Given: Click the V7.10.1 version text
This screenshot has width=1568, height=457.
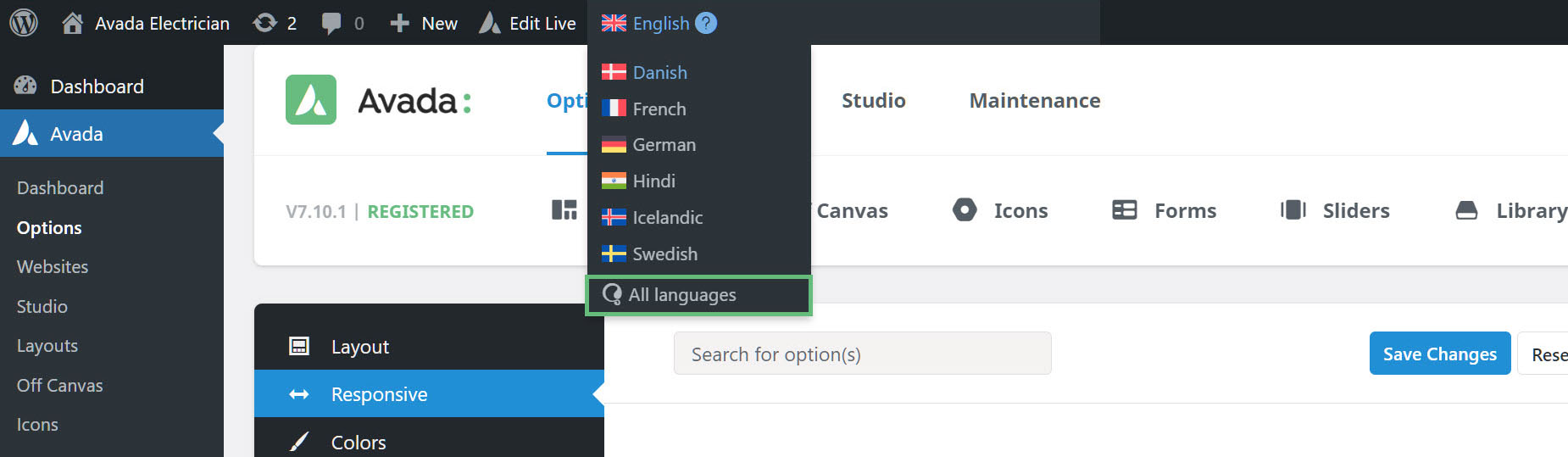Looking at the screenshot, I should pyautogui.click(x=316, y=211).
